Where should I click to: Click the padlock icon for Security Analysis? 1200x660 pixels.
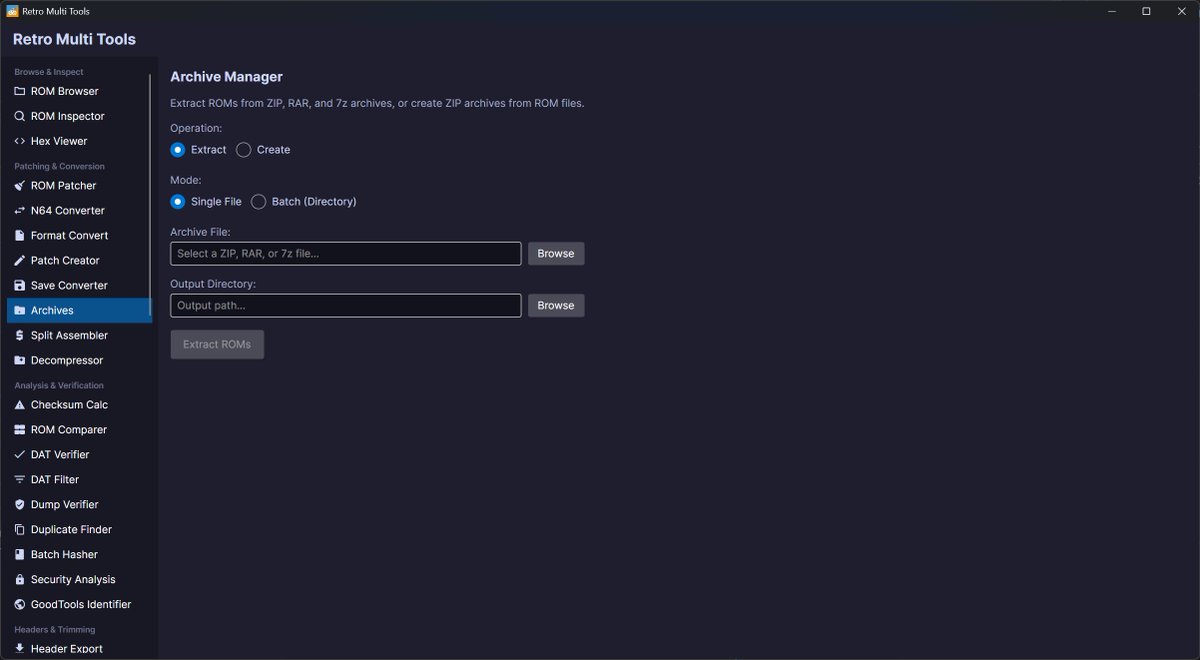tap(20, 579)
